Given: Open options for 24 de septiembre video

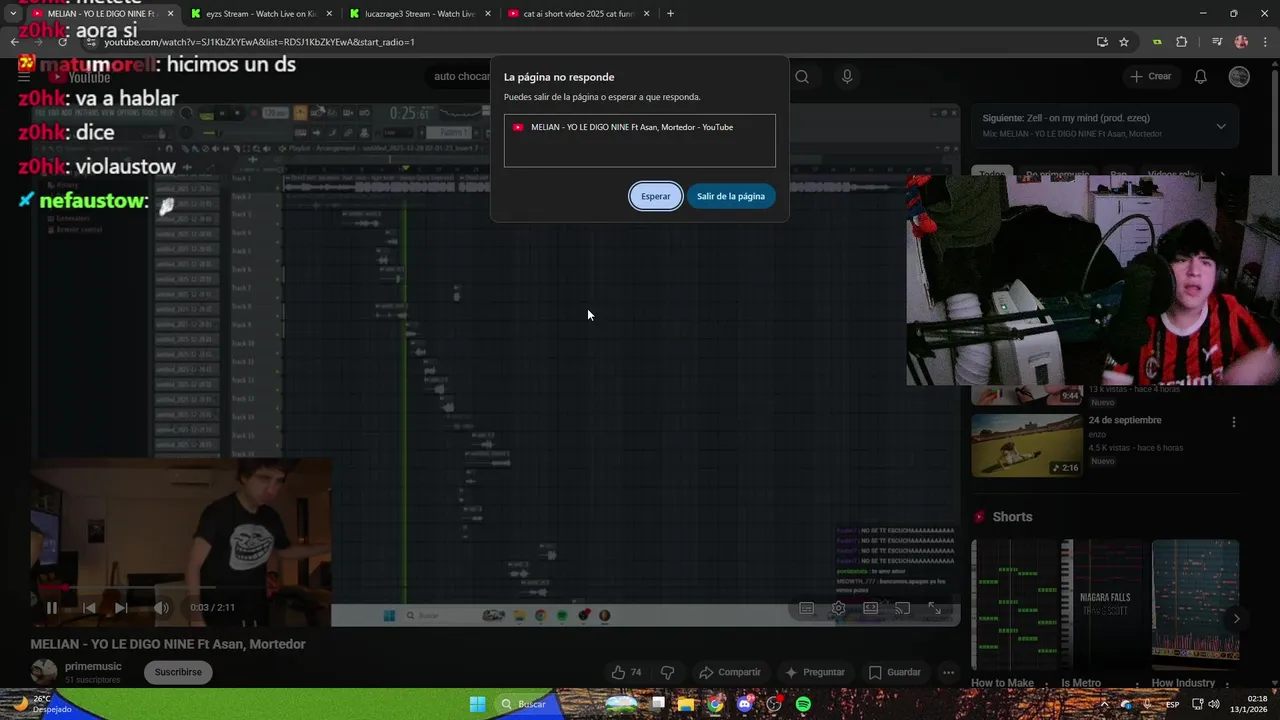Looking at the screenshot, I should (1233, 422).
